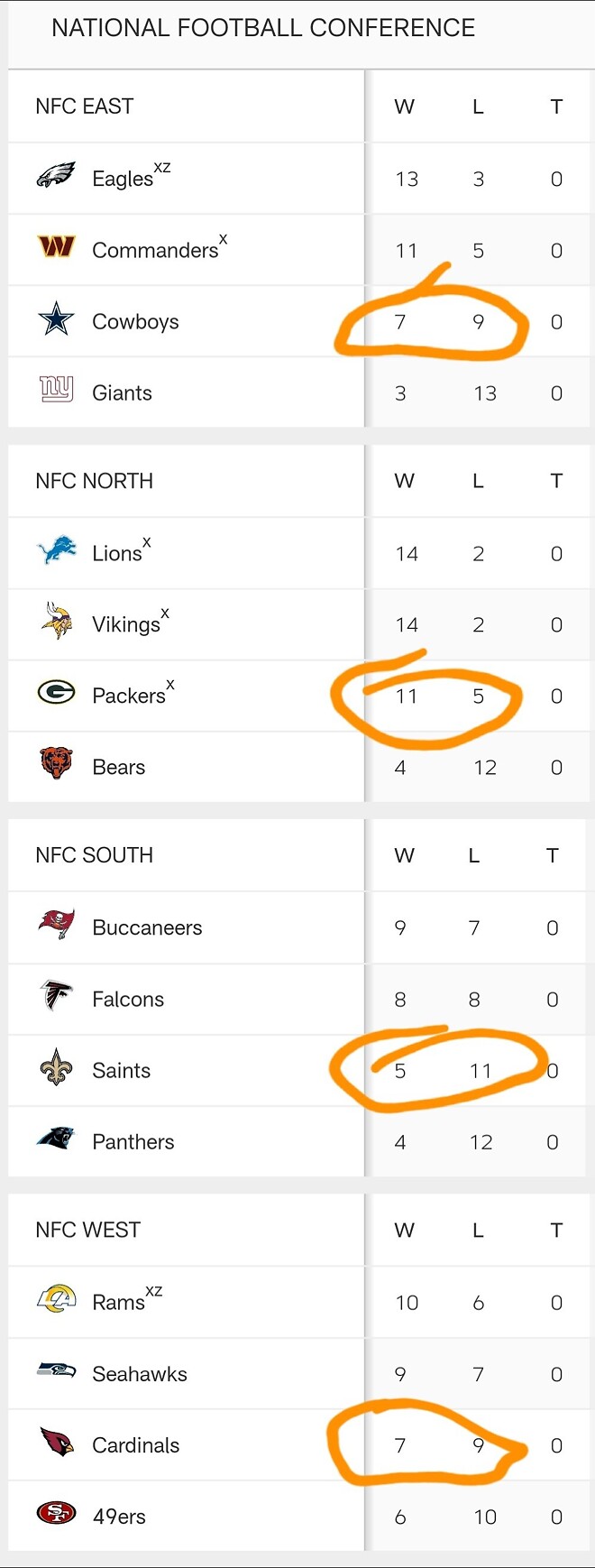This screenshot has width=595, height=1568.
Task: Click the National Football Conference heading
Action: coord(263,28)
